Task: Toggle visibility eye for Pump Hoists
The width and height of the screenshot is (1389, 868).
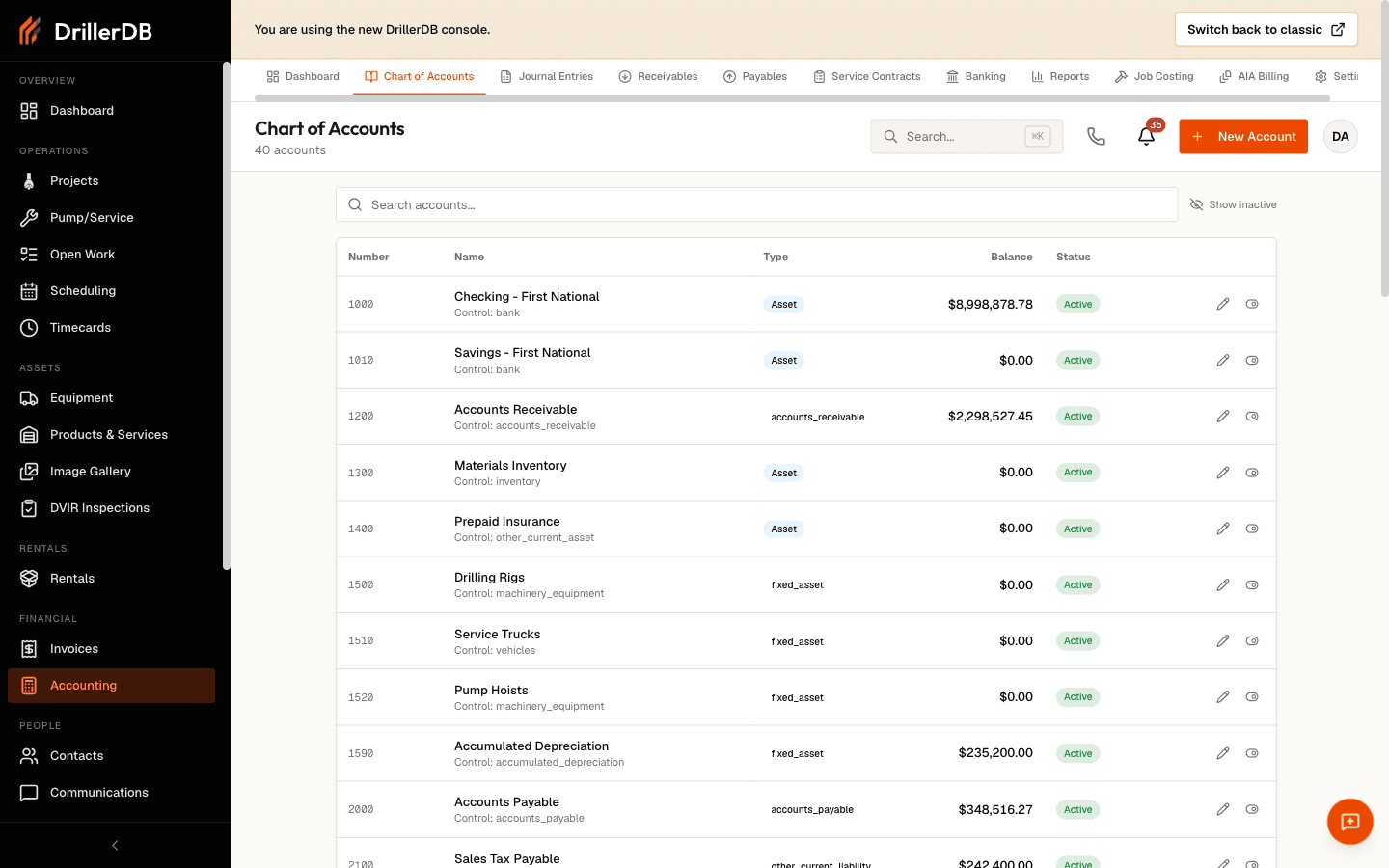Action: pyautogui.click(x=1252, y=696)
